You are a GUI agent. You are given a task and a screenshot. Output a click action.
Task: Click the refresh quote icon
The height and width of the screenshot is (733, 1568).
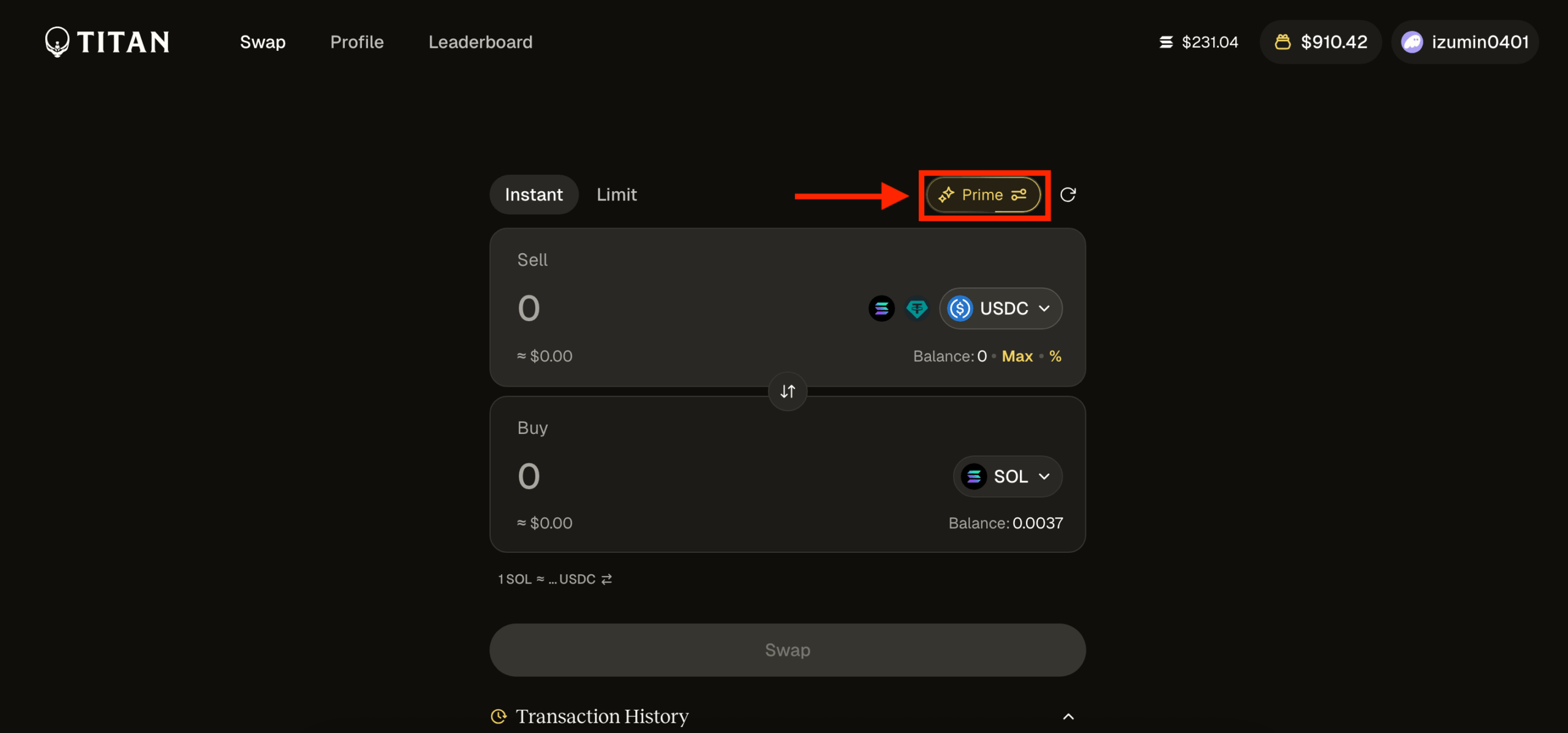tap(1068, 195)
